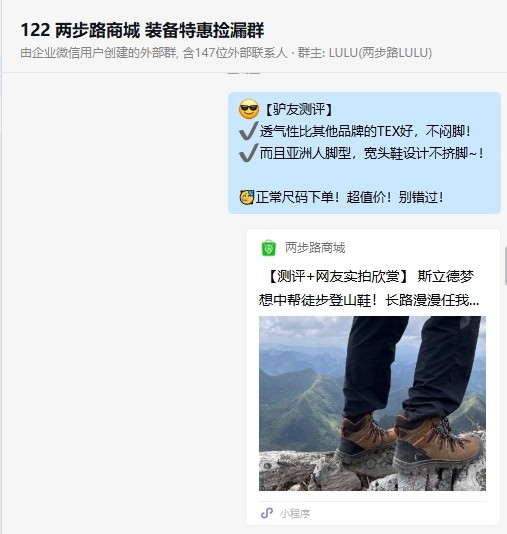Click the second gray checkmark before 而且亚洲人脚型
Viewport: 507px width, 534px height.
(x=249, y=153)
